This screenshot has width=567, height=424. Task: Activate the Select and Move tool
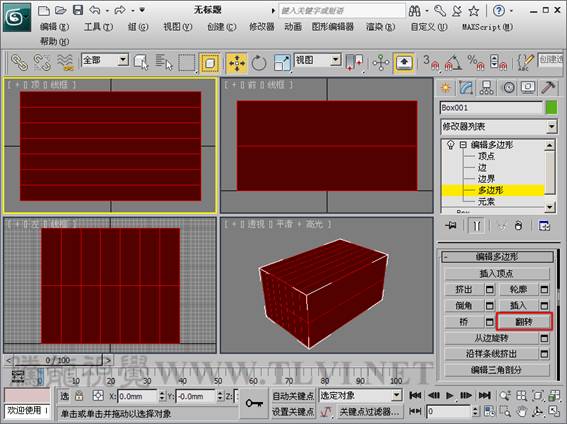(x=236, y=63)
